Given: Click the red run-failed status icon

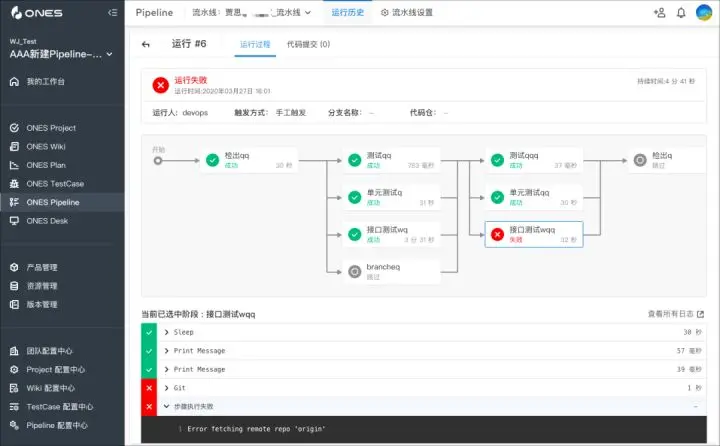Looking at the screenshot, I should click(161, 85).
